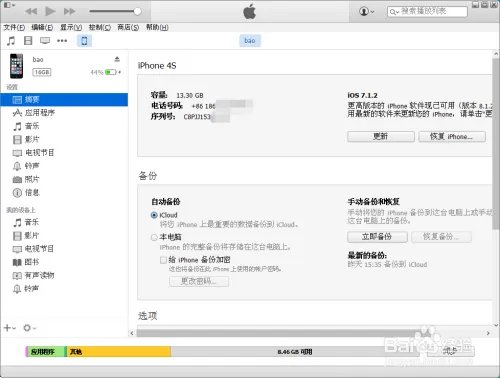Click the play button
Image resolution: width=500 pixels, height=378 pixels.
[x=50, y=11]
